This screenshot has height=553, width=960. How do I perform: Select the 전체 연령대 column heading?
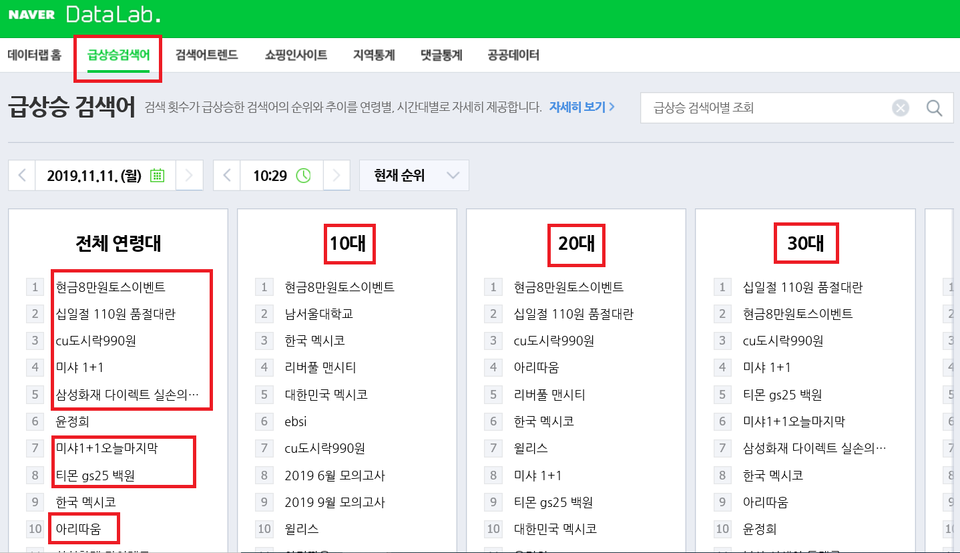coord(118,244)
